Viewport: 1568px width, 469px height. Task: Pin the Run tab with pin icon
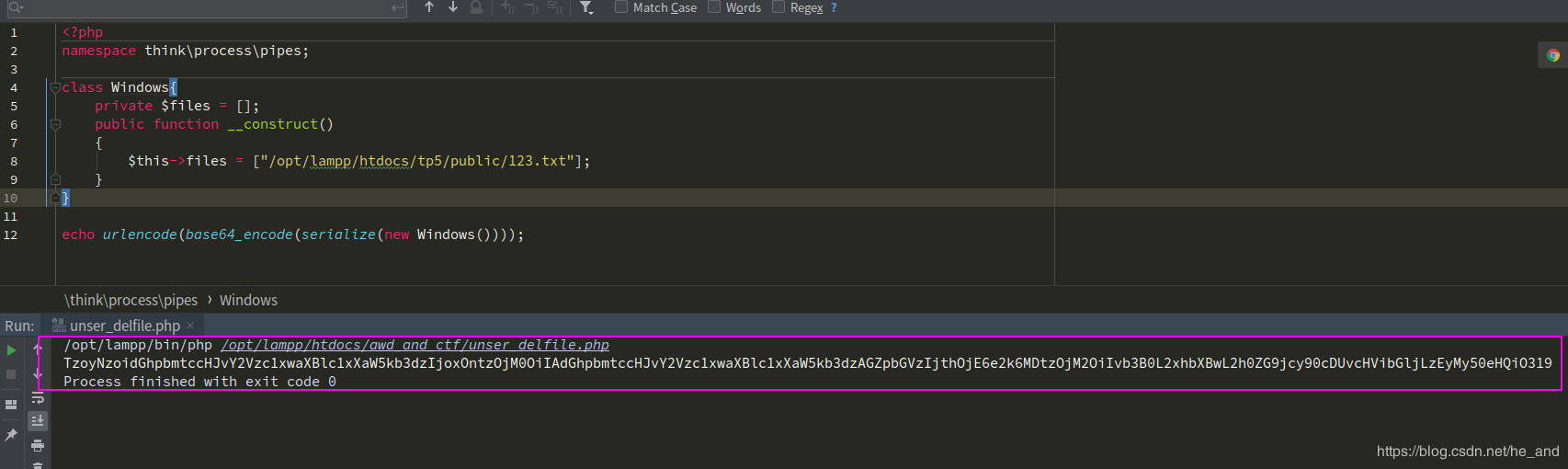(11, 434)
